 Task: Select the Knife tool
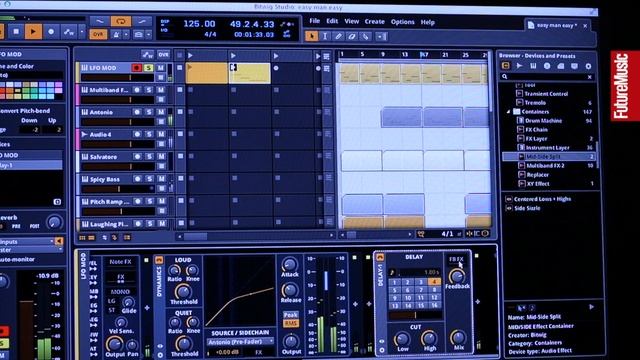pyautogui.click(x=366, y=36)
